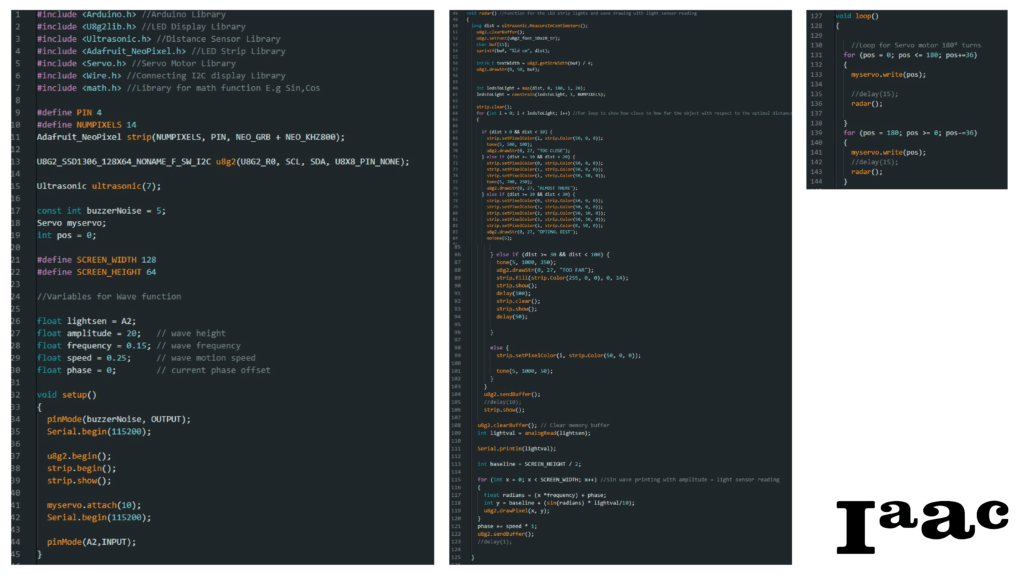Click the void loop() function header
1024x576 pixels.
[857, 17]
